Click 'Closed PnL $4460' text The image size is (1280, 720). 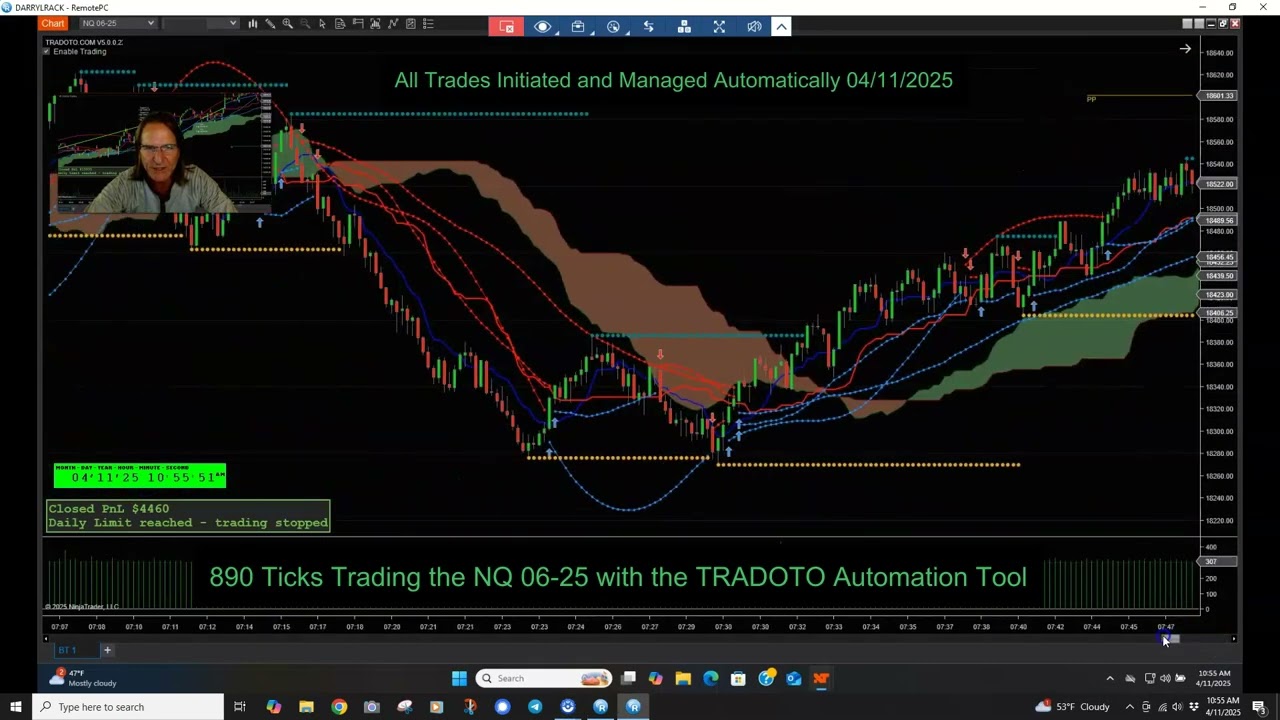click(x=109, y=509)
